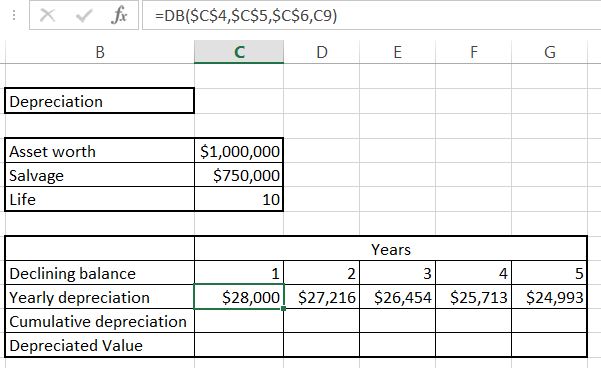Select year 5 cell
Image resolution: width=601 pixels, height=368 pixels.
tap(549, 273)
